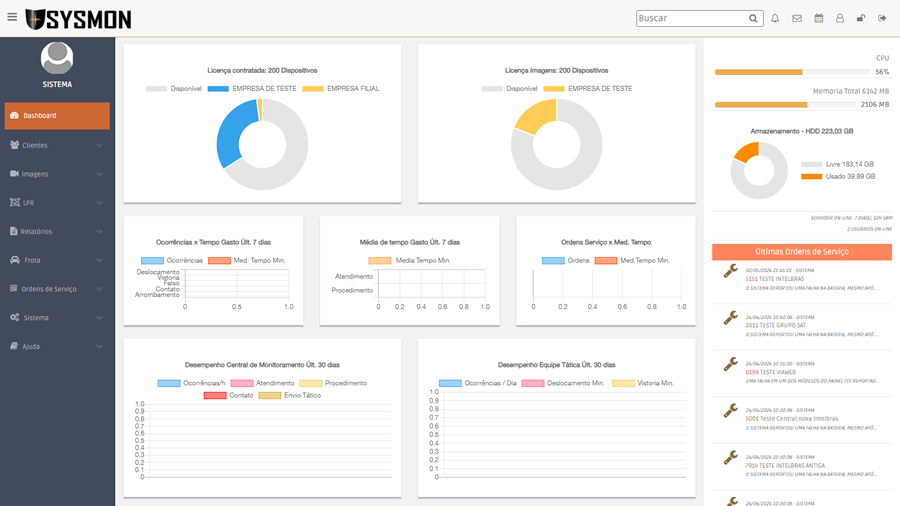Click the search magnifier icon
This screenshot has height=506, width=900.
point(753,18)
